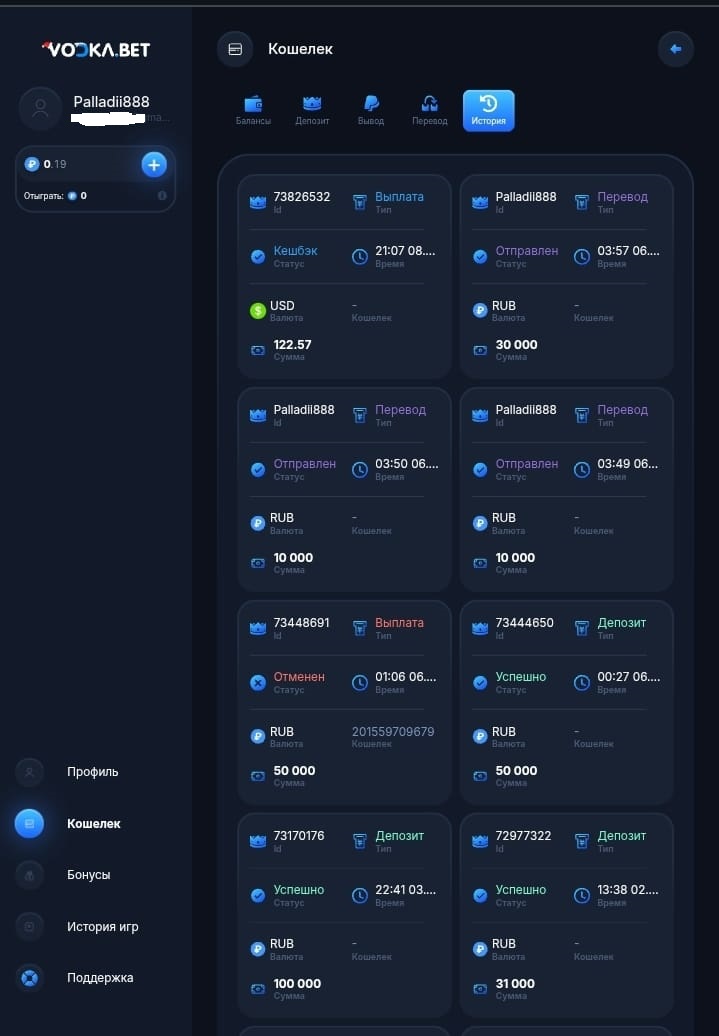The image size is (719, 1036).
Task: Click the 03:49 transfer time
Action: [x=628, y=464]
